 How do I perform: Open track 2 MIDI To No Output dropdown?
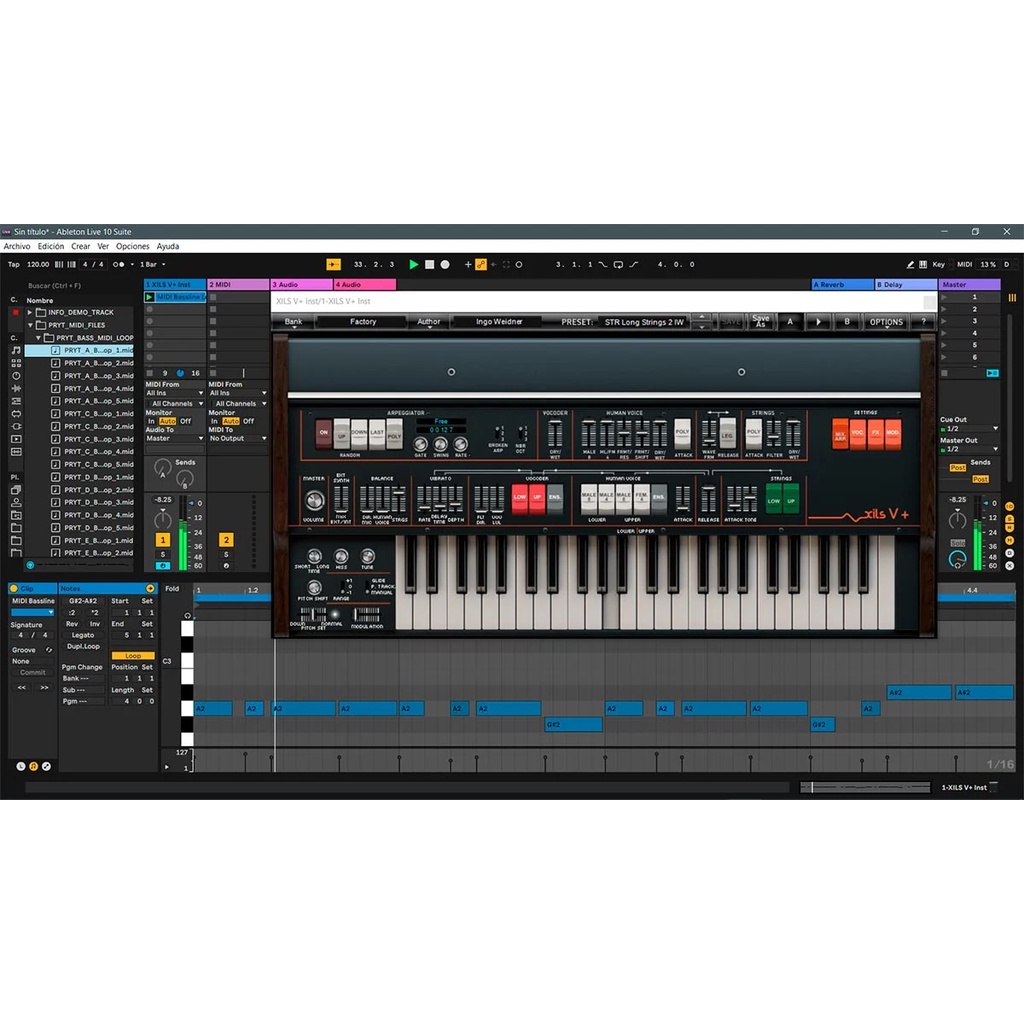click(x=238, y=438)
